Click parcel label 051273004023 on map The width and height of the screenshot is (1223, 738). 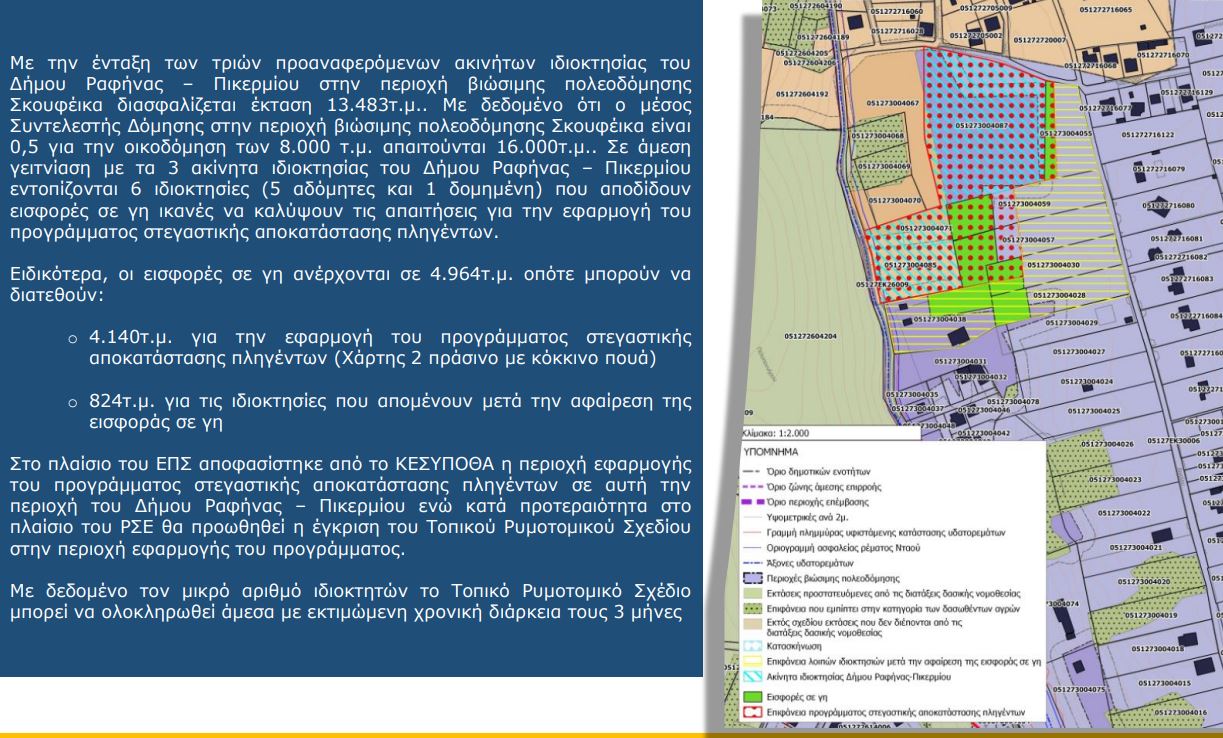click(x=1114, y=480)
